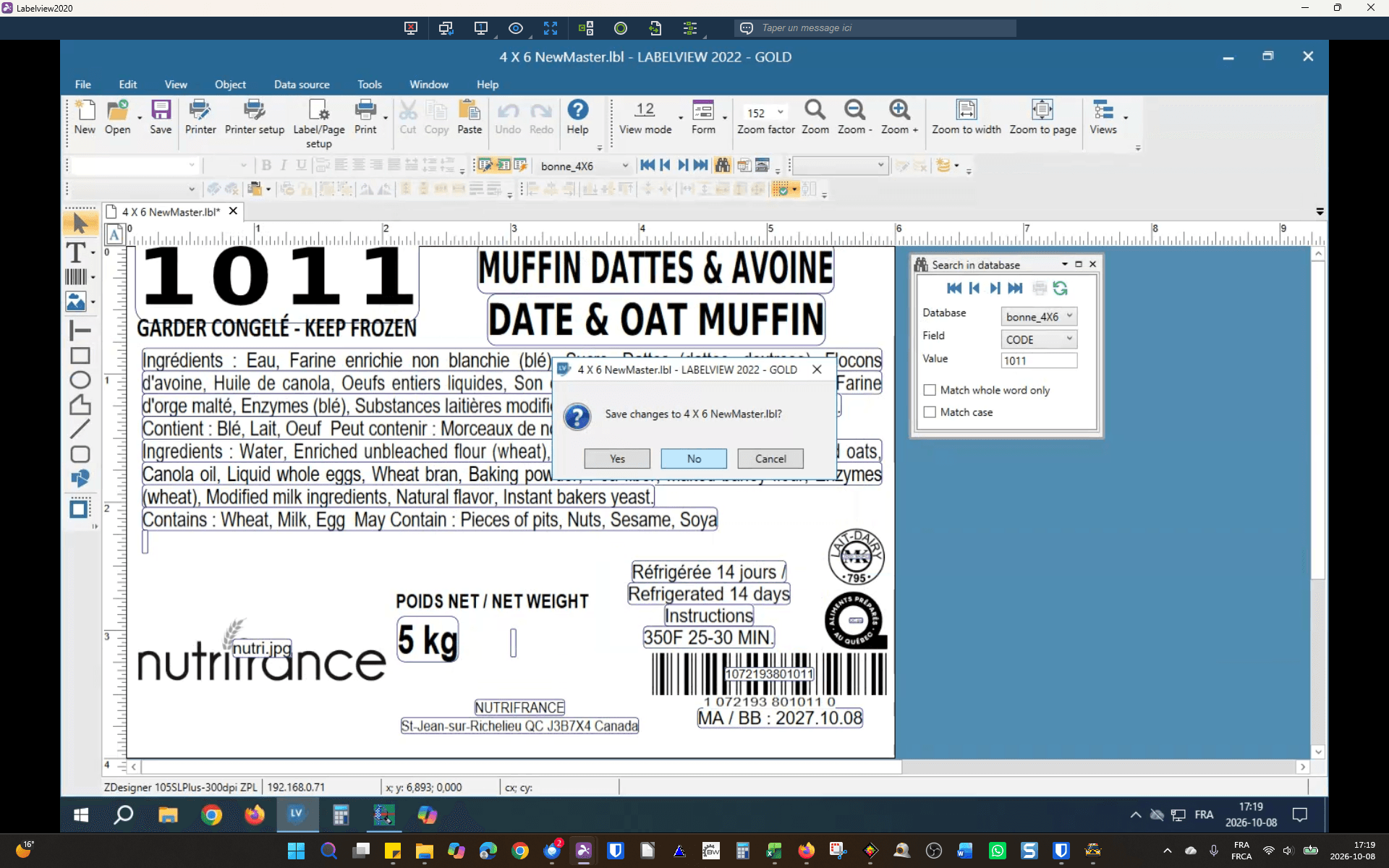Enable Match case checkbox

[930, 412]
